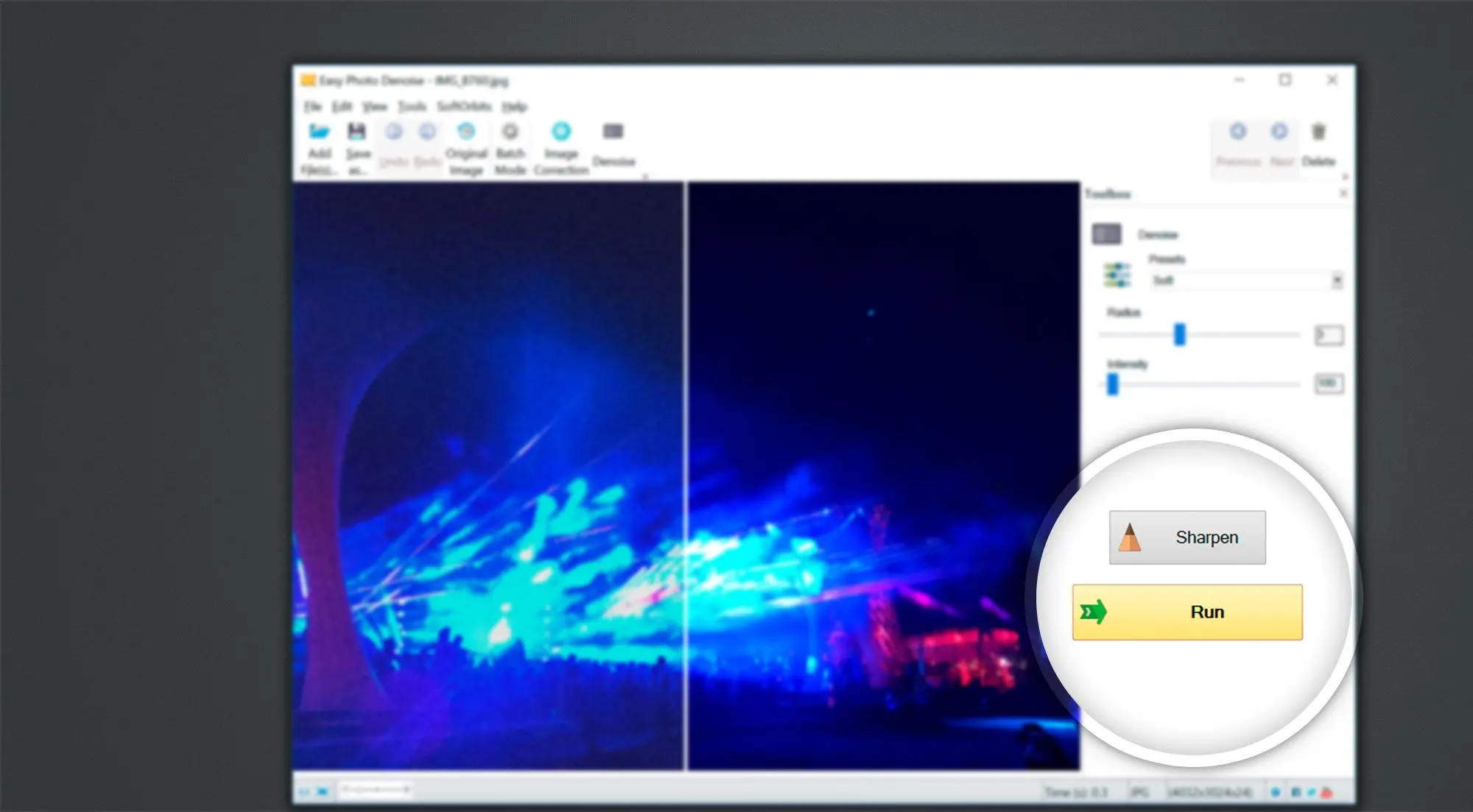Click the YouTube icon in status bar
Screen dimensions: 1473x812
point(1327,792)
